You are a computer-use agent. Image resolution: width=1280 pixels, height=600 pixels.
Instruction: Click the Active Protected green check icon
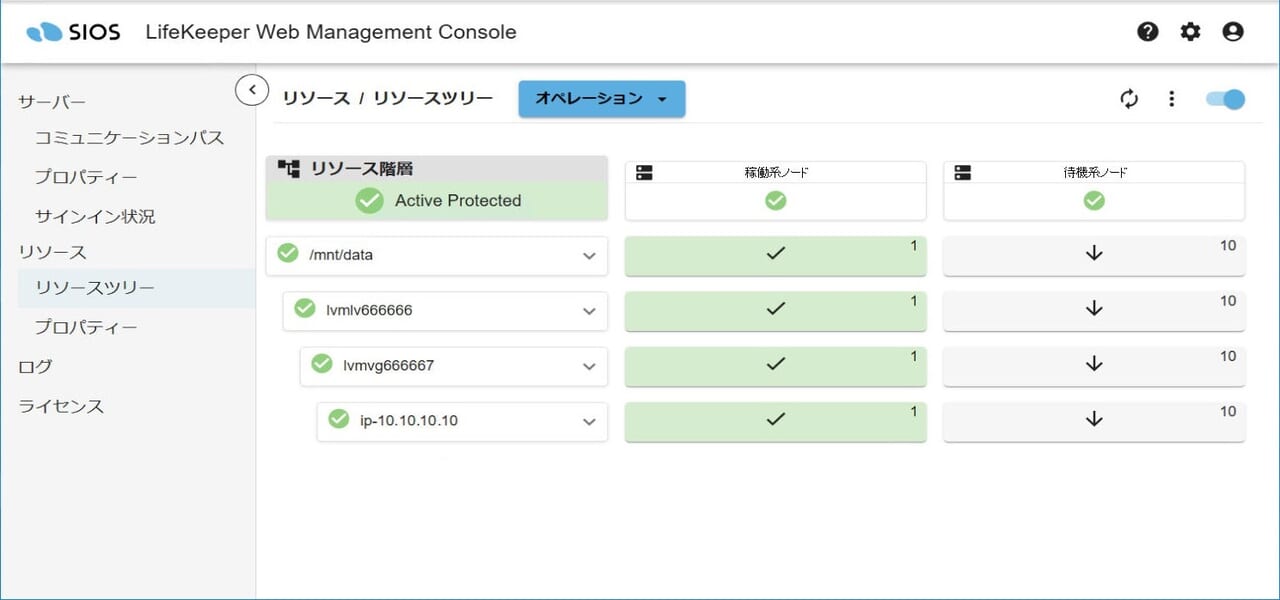click(x=370, y=200)
